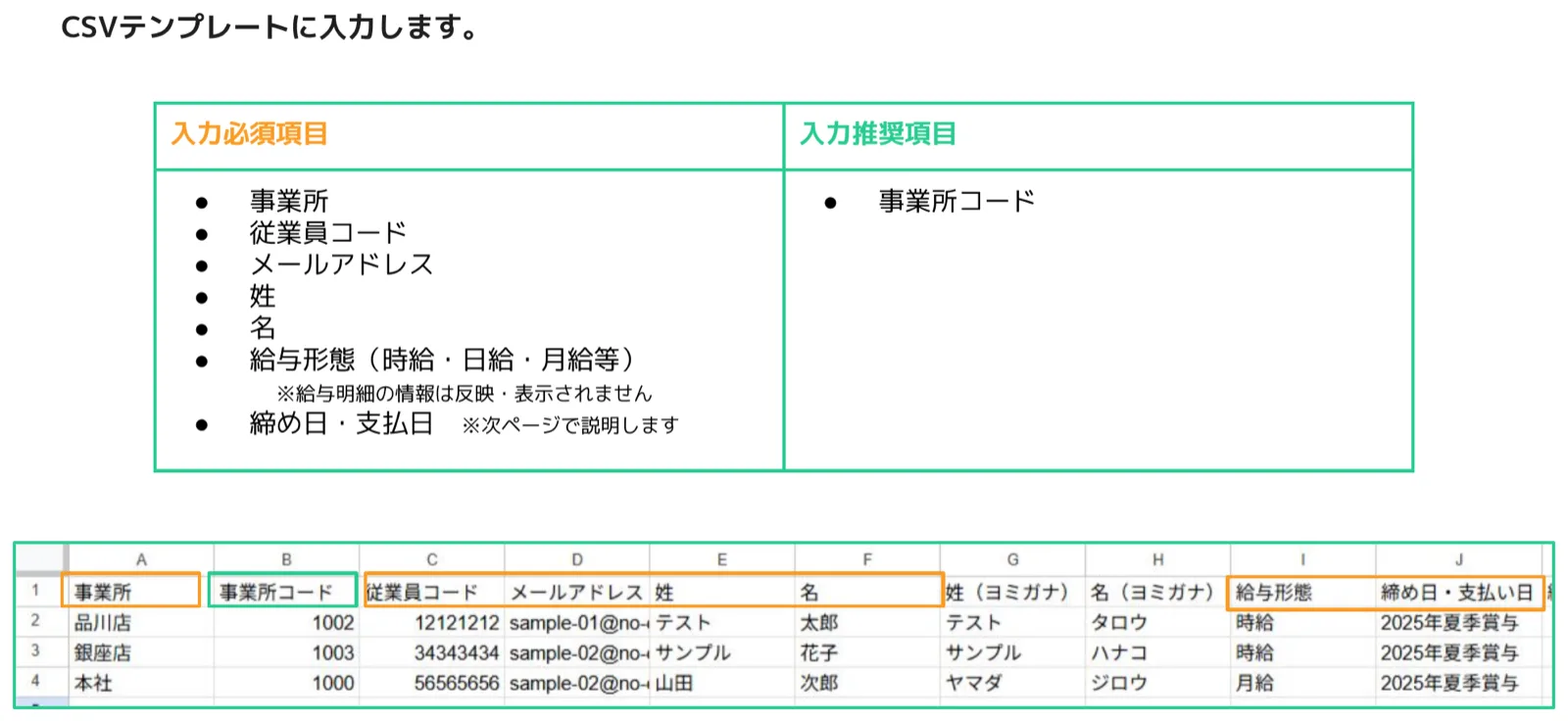Click header cell 名(ヨミガナ)

[1157, 592]
